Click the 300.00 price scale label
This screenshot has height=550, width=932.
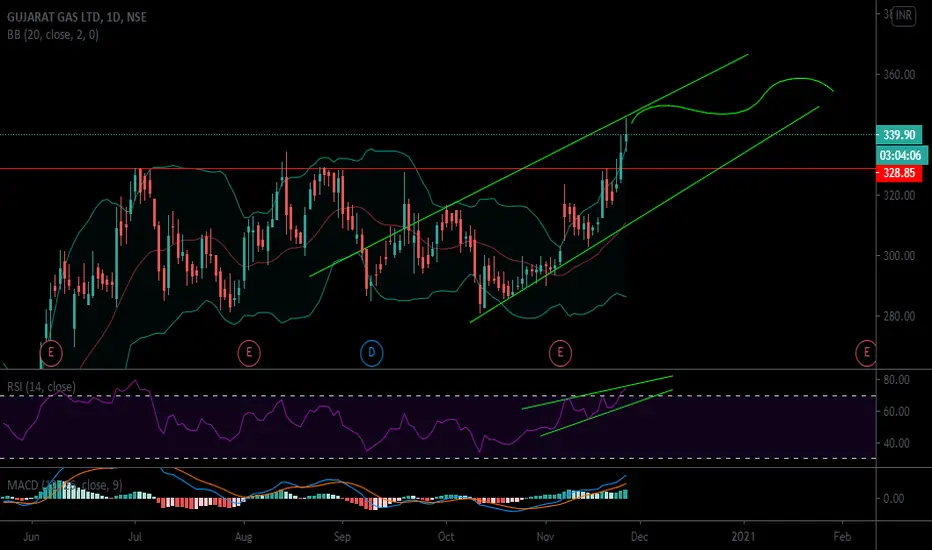[899, 256]
